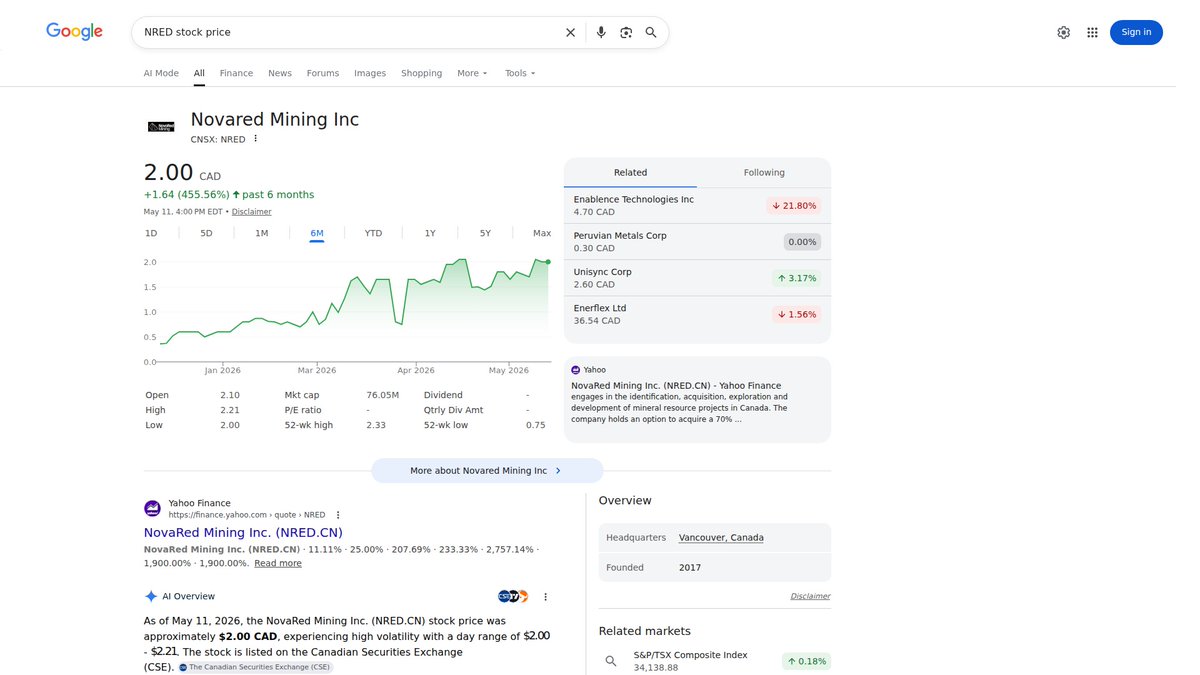
Task: Open Peruvian Metals Corp related stock
Action: click(697, 242)
